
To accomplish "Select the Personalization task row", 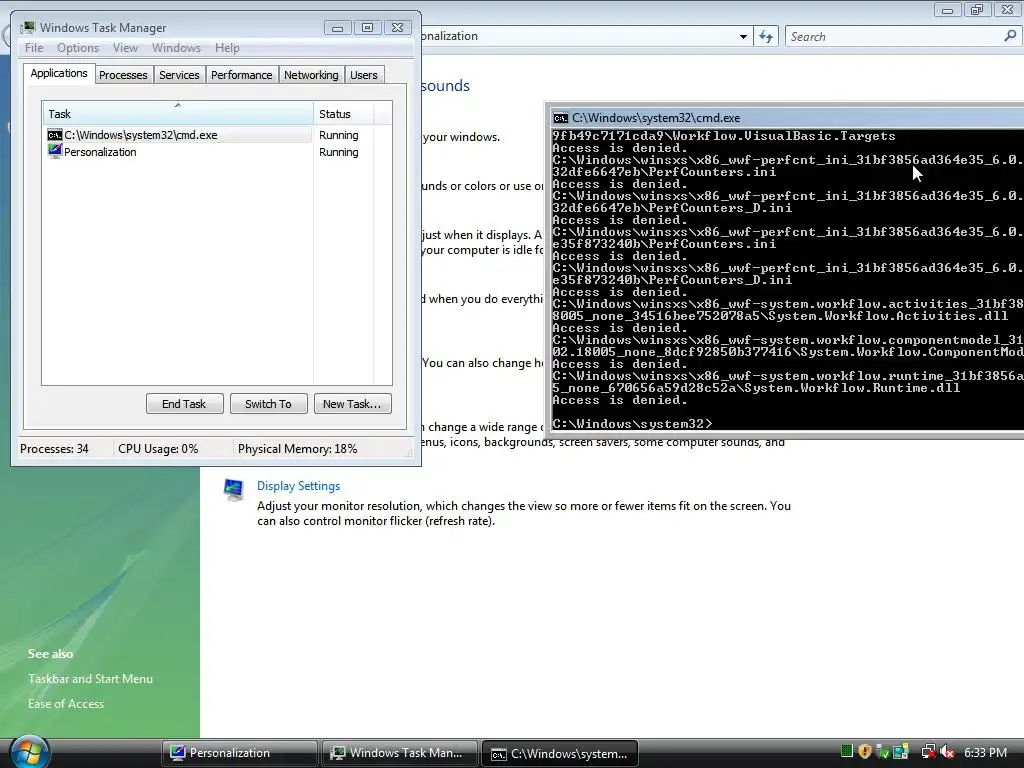I will click(x=178, y=152).
